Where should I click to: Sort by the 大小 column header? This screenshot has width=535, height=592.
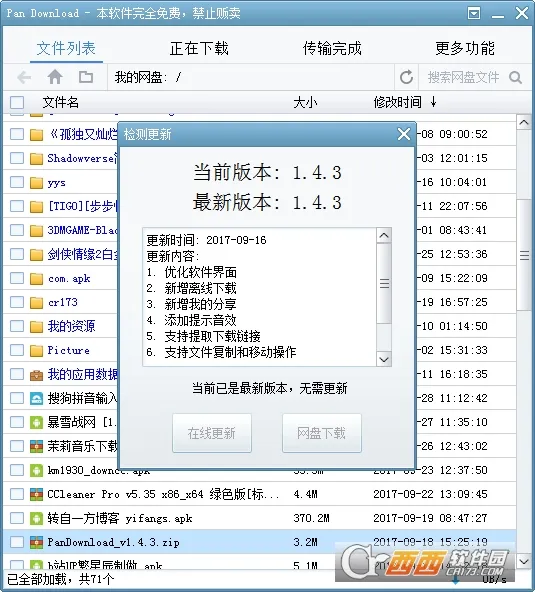(305, 102)
